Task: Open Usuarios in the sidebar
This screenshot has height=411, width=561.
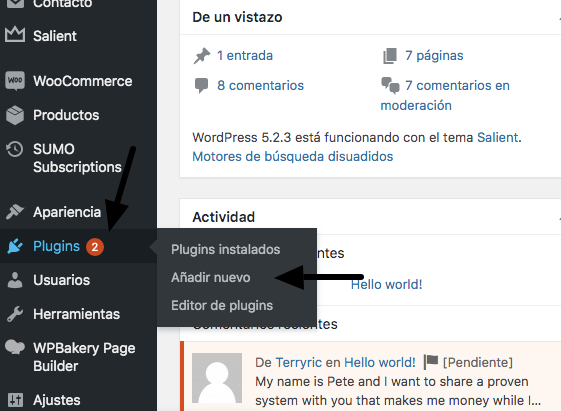Action: point(62,280)
